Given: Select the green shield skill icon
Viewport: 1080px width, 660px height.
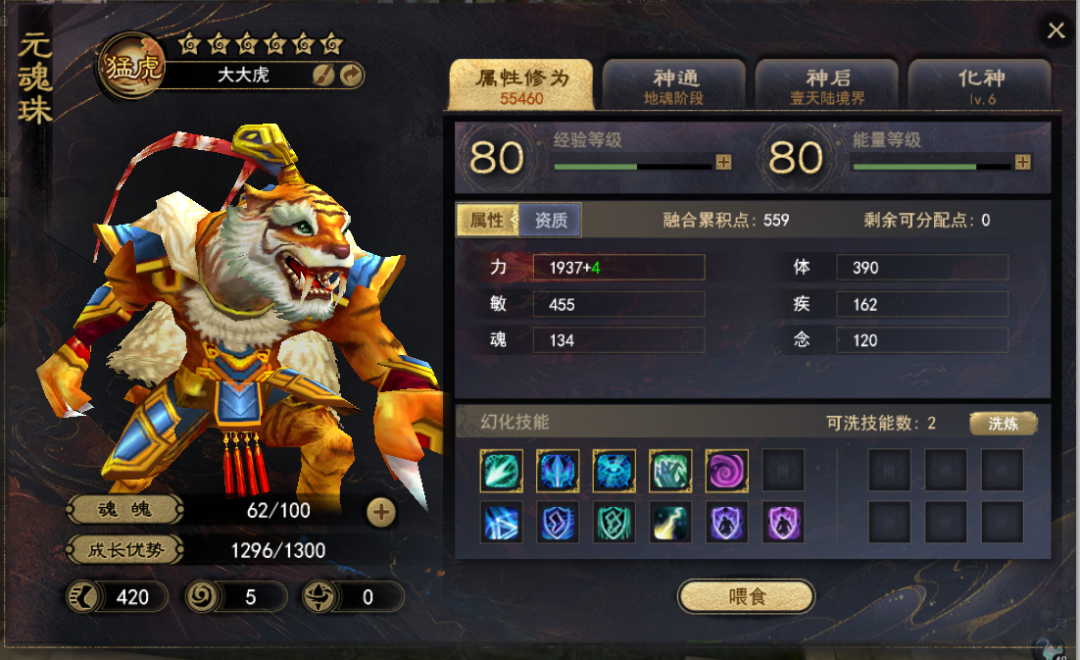Looking at the screenshot, I should 614,524.
